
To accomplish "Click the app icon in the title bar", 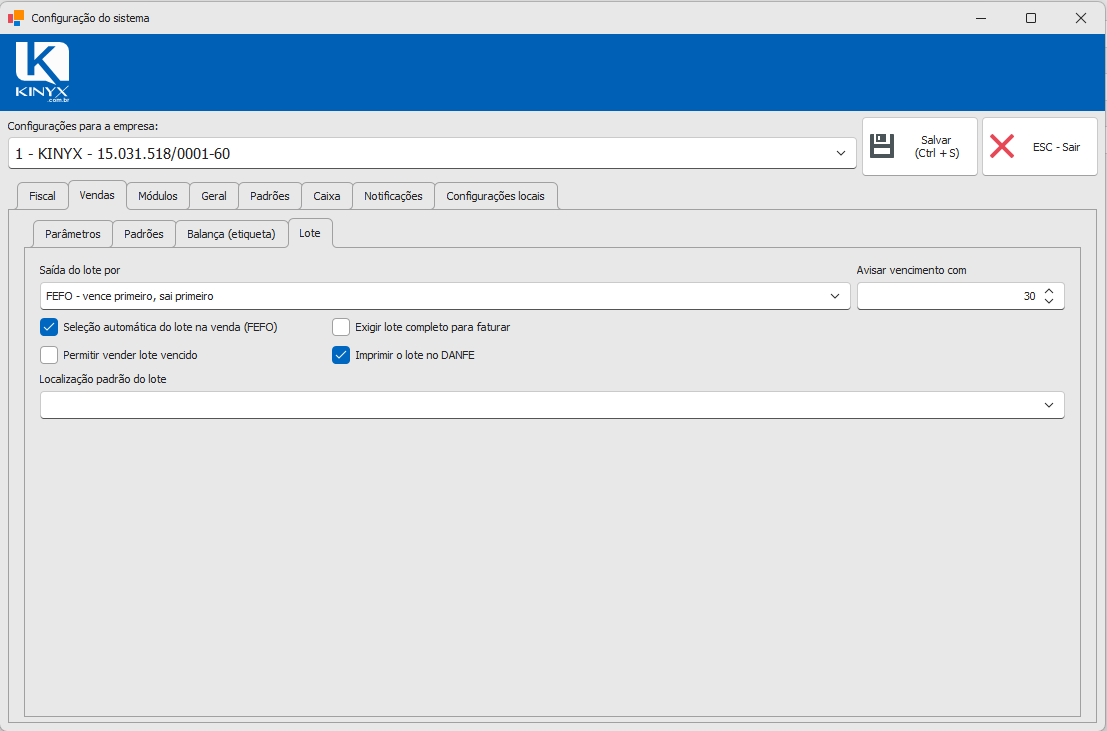I will pyautogui.click(x=16, y=18).
